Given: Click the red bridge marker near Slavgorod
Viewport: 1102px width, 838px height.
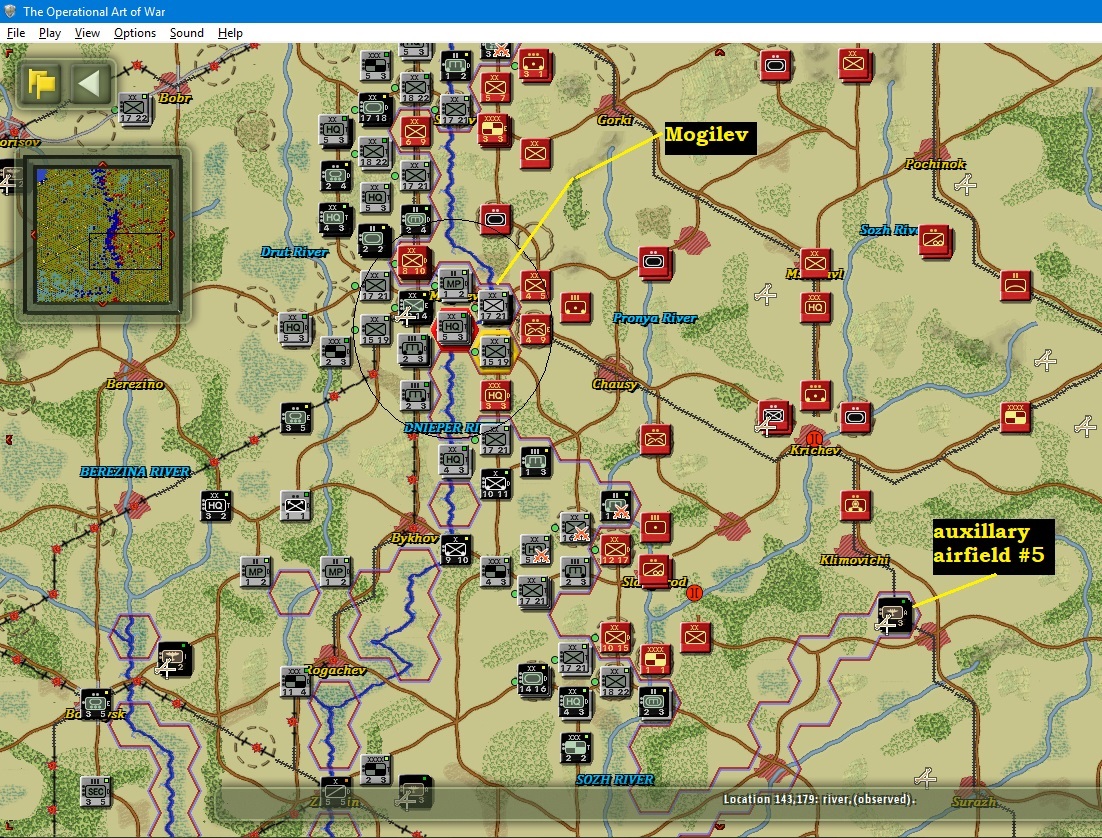Looking at the screenshot, I should (694, 593).
